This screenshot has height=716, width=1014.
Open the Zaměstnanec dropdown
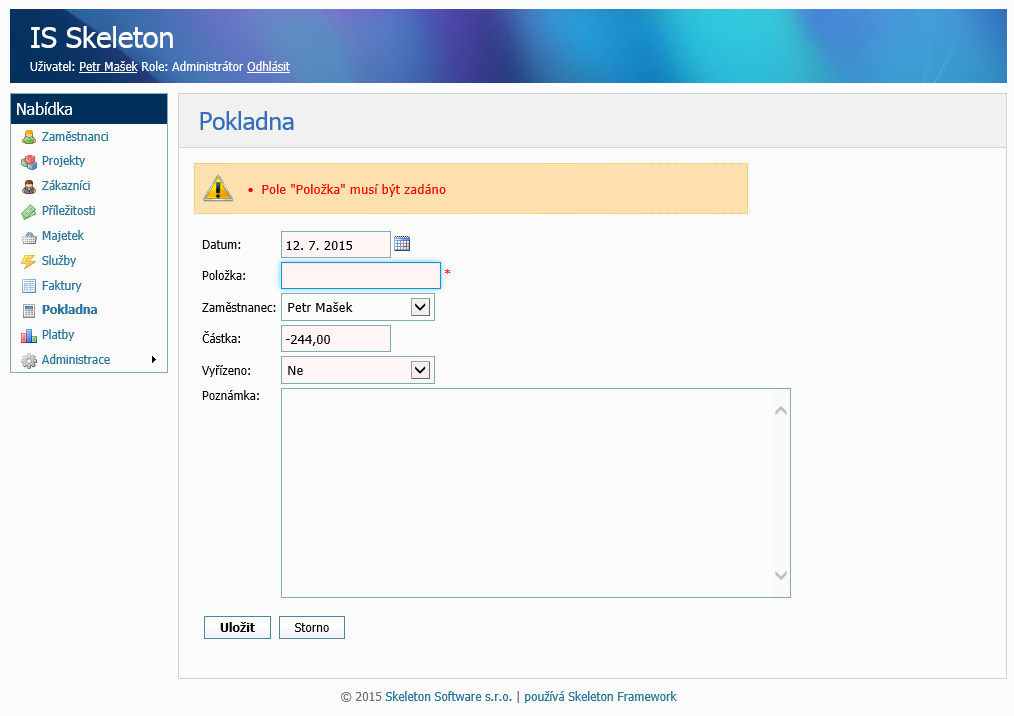point(420,307)
